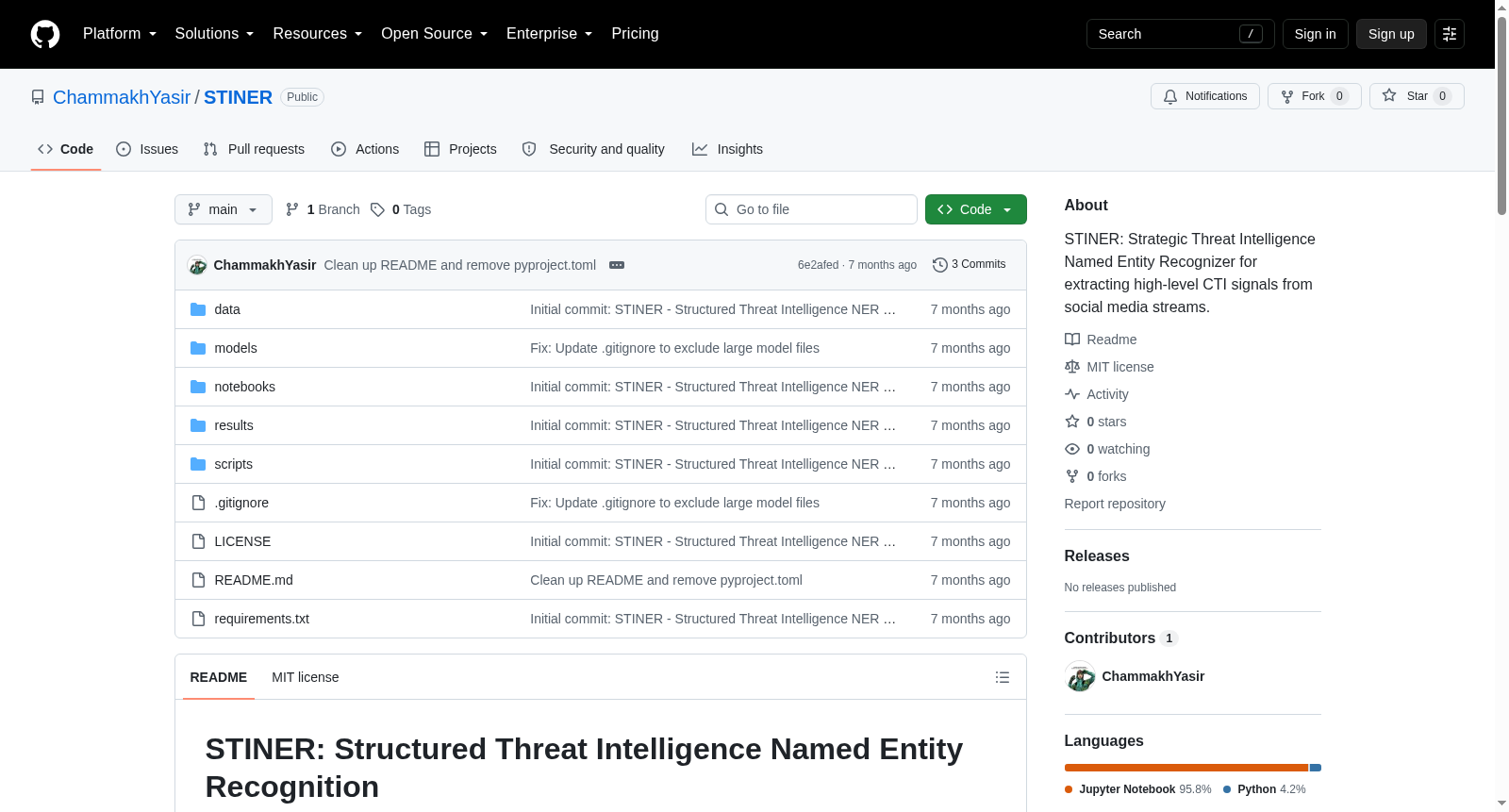
Task: Click the Jupyter Notebook language bar segment
Action: 1186,768
